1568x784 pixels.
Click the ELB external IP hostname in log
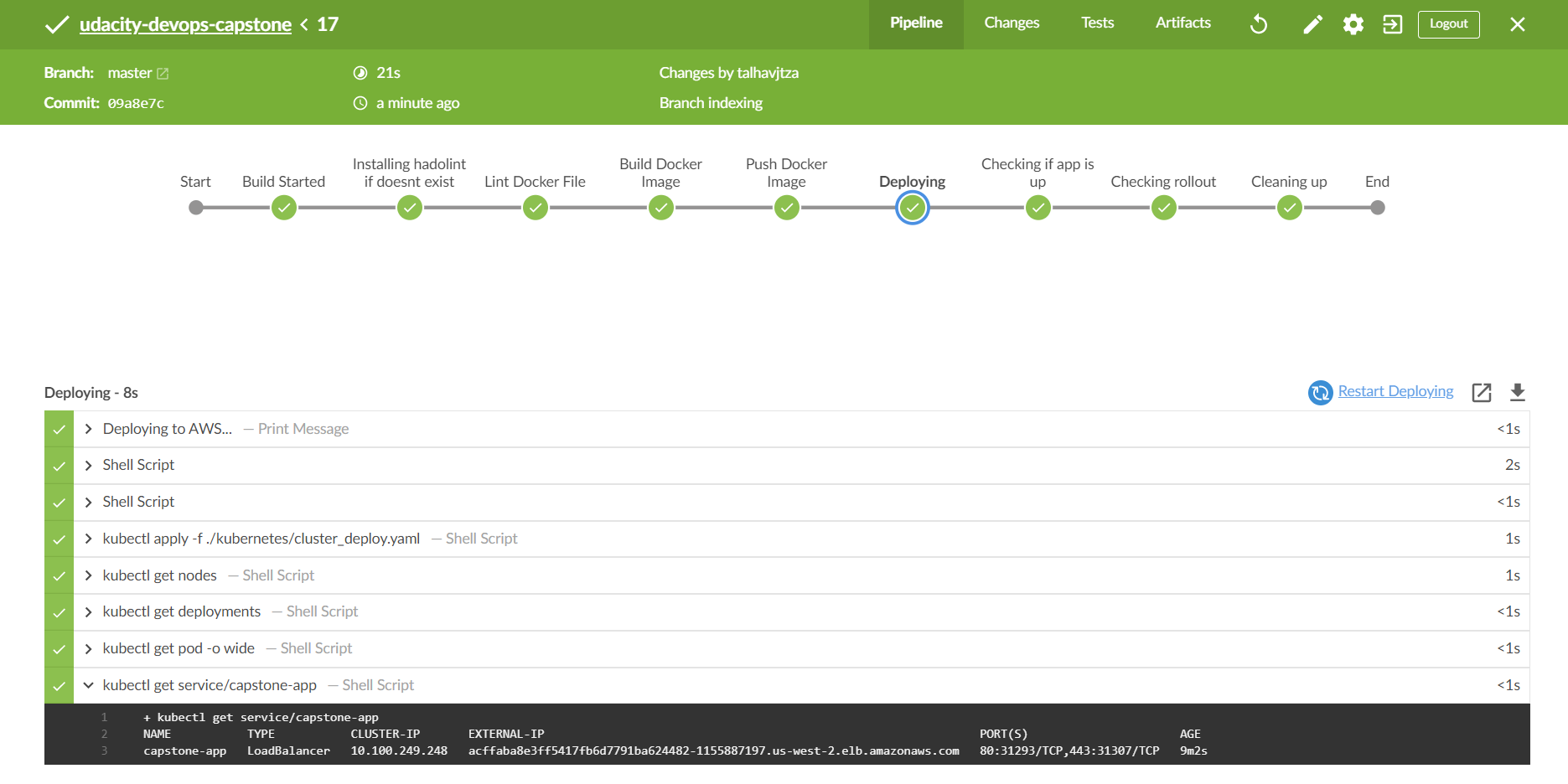point(714,750)
